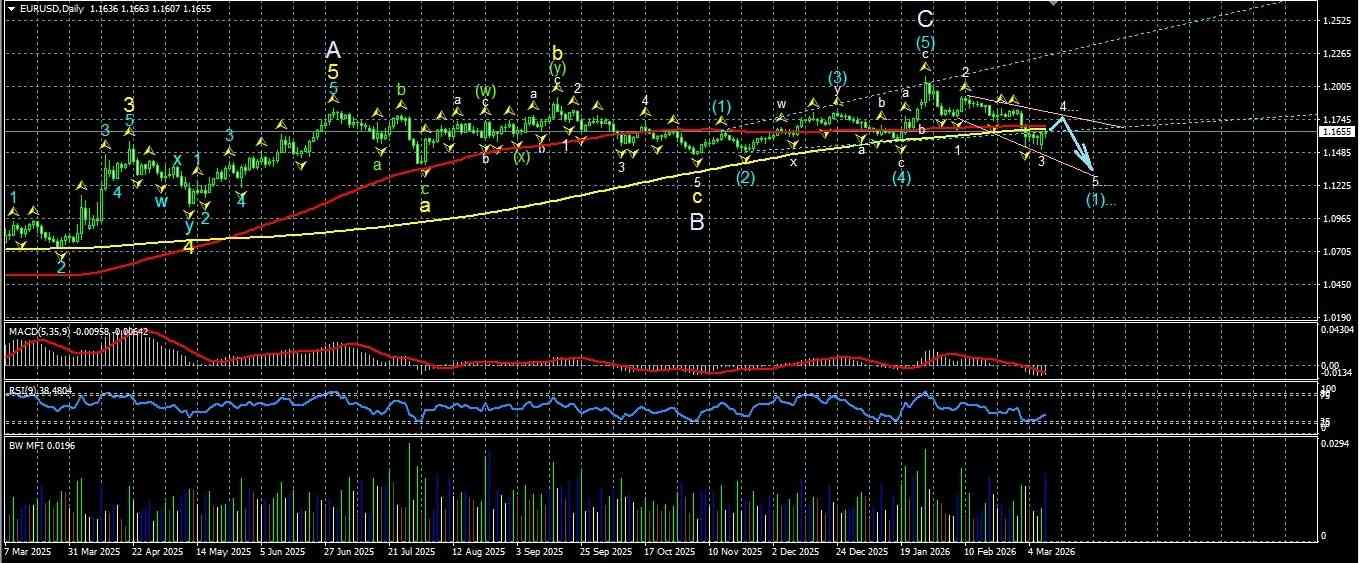Click the 21 Jul 2025 date label
Viewport: 1360px width, 563px height.
[x=412, y=551]
